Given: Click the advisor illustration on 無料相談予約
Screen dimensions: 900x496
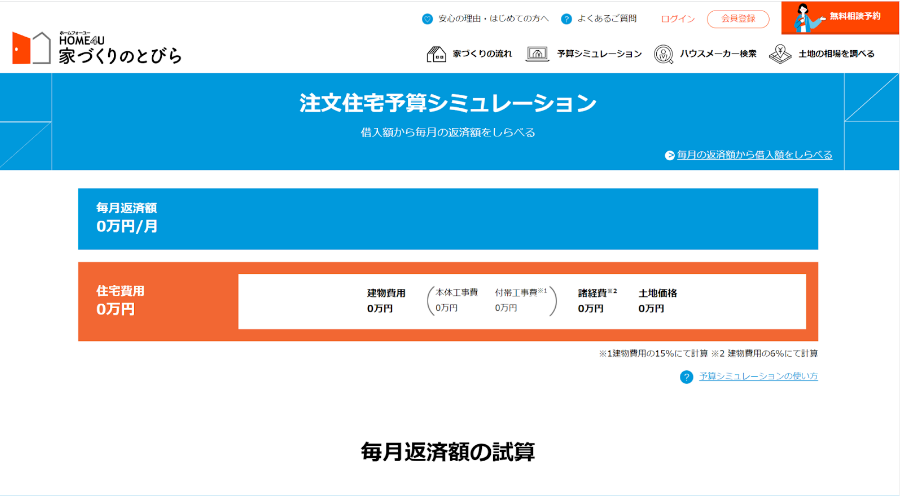Looking at the screenshot, I should 804,18.
